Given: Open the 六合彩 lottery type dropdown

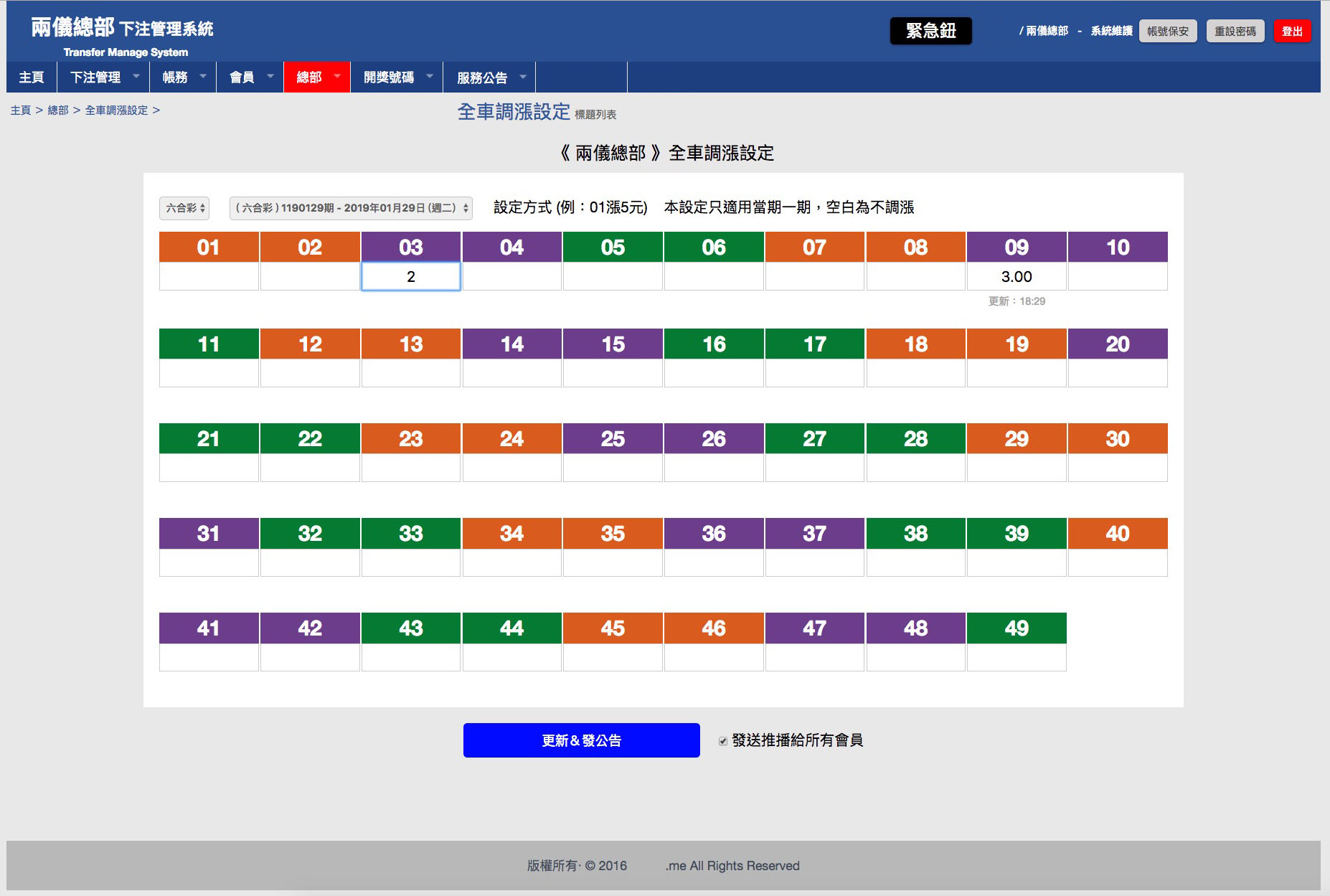Looking at the screenshot, I should pyautogui.click(x=184, y=208).
